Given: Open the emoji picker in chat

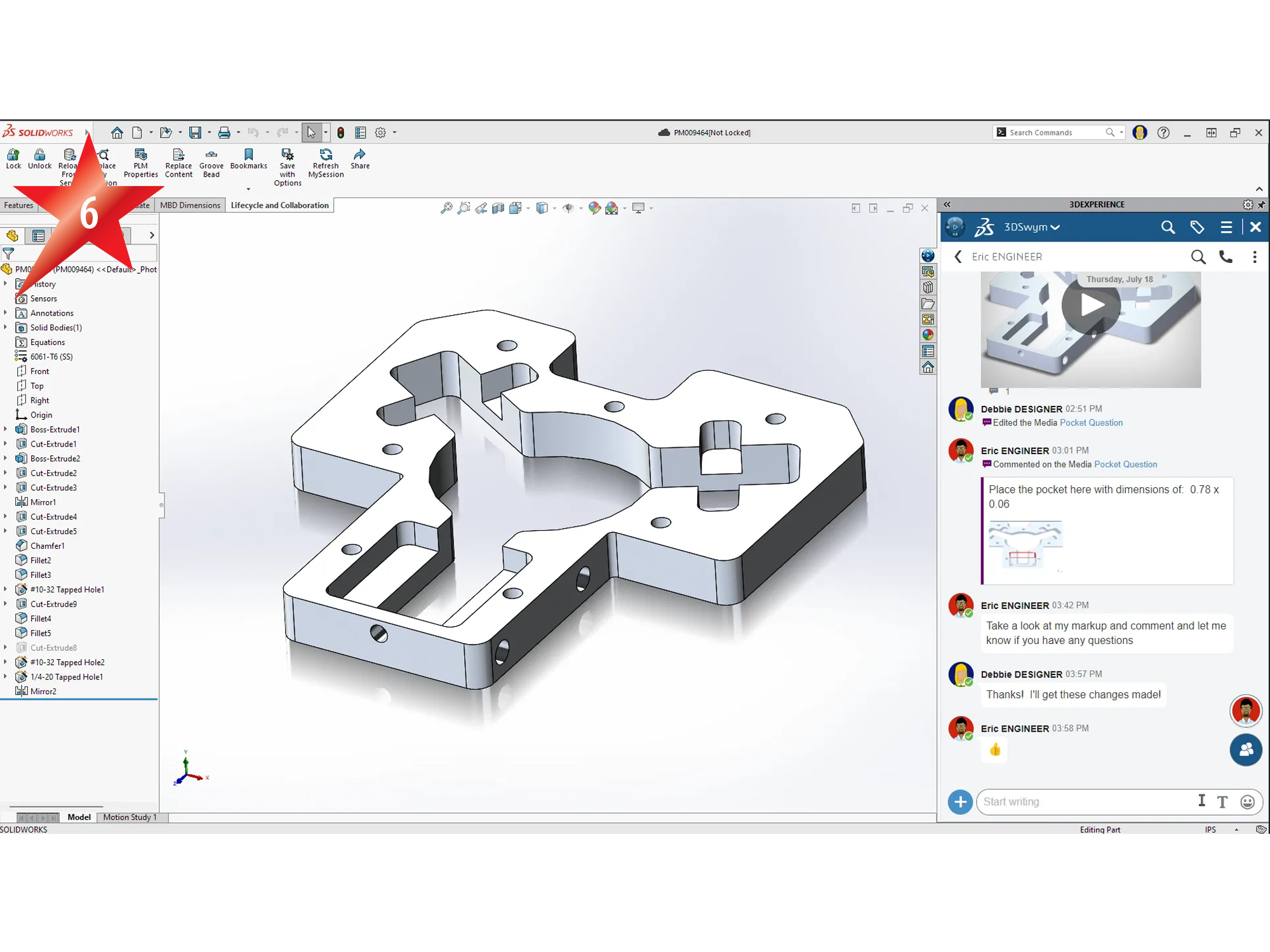Looking at the screenshot, I should point(1247,801).
